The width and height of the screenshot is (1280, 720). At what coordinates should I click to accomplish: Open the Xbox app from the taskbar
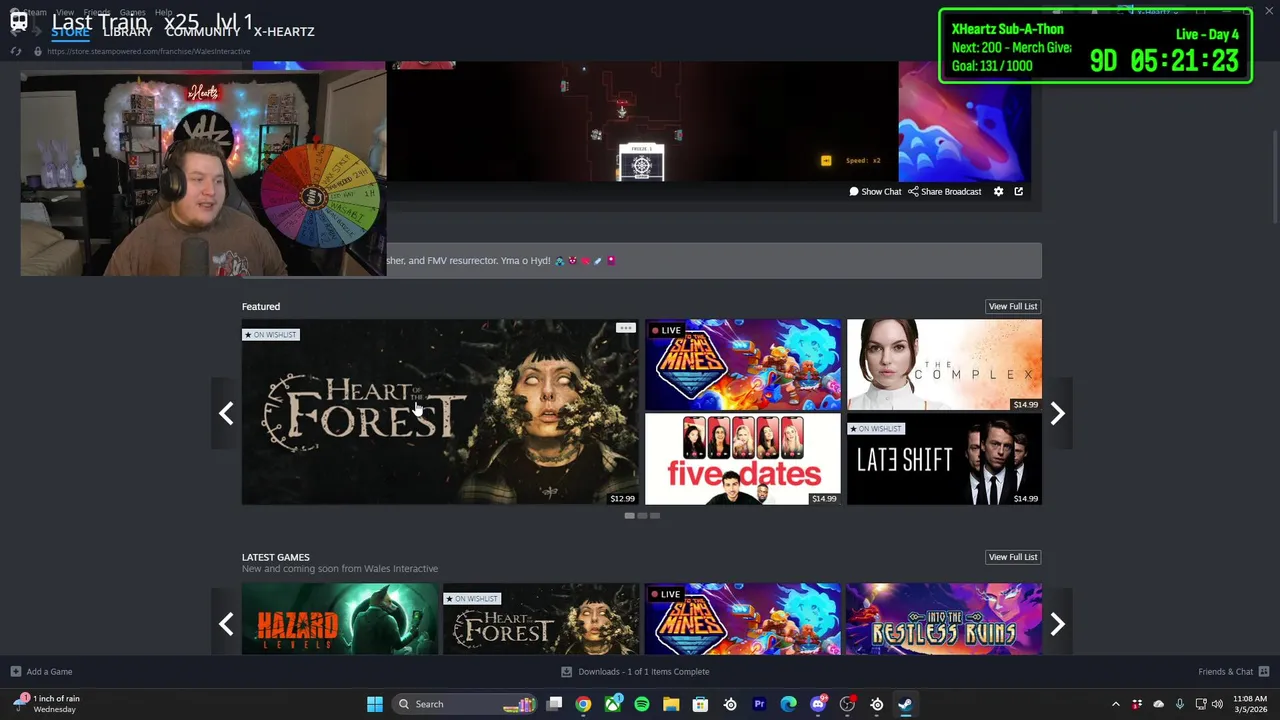[612, 704]
